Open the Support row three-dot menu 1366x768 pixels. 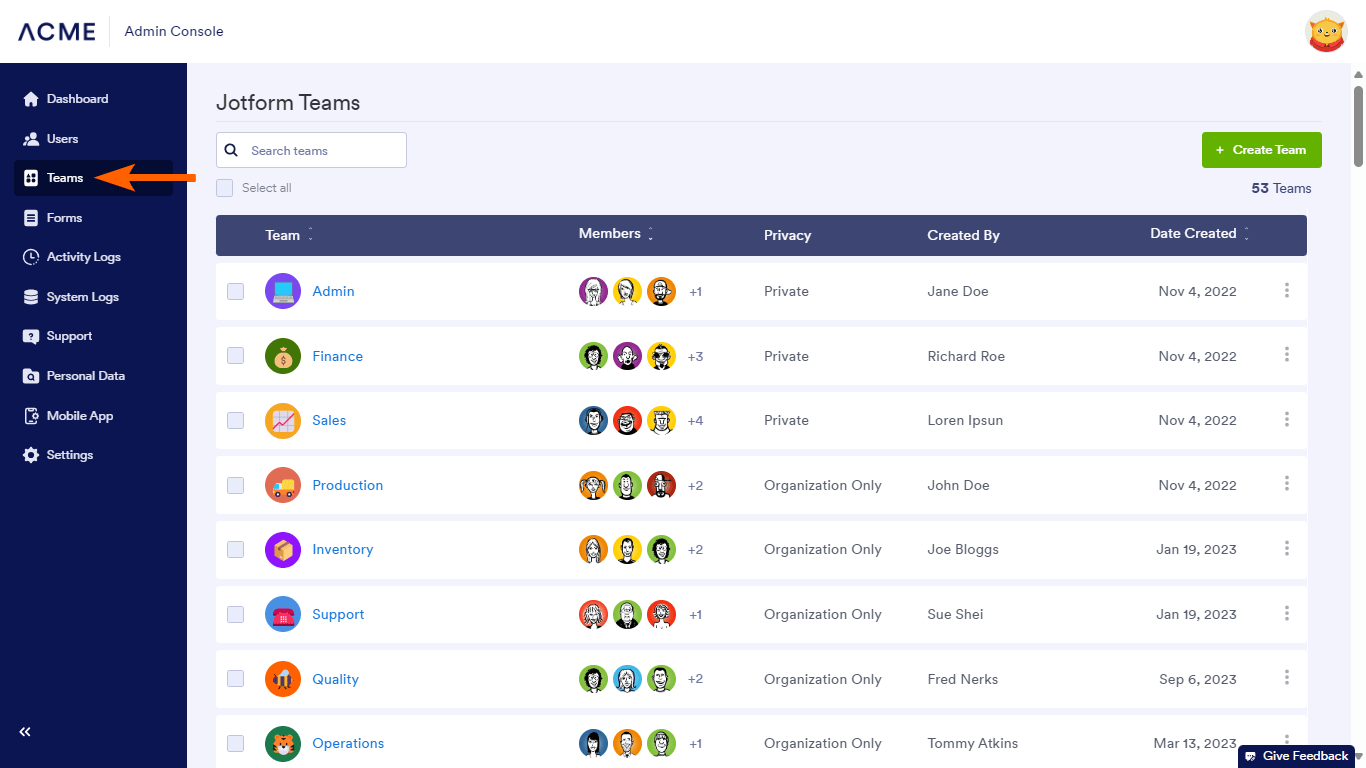pos(1287,613)
